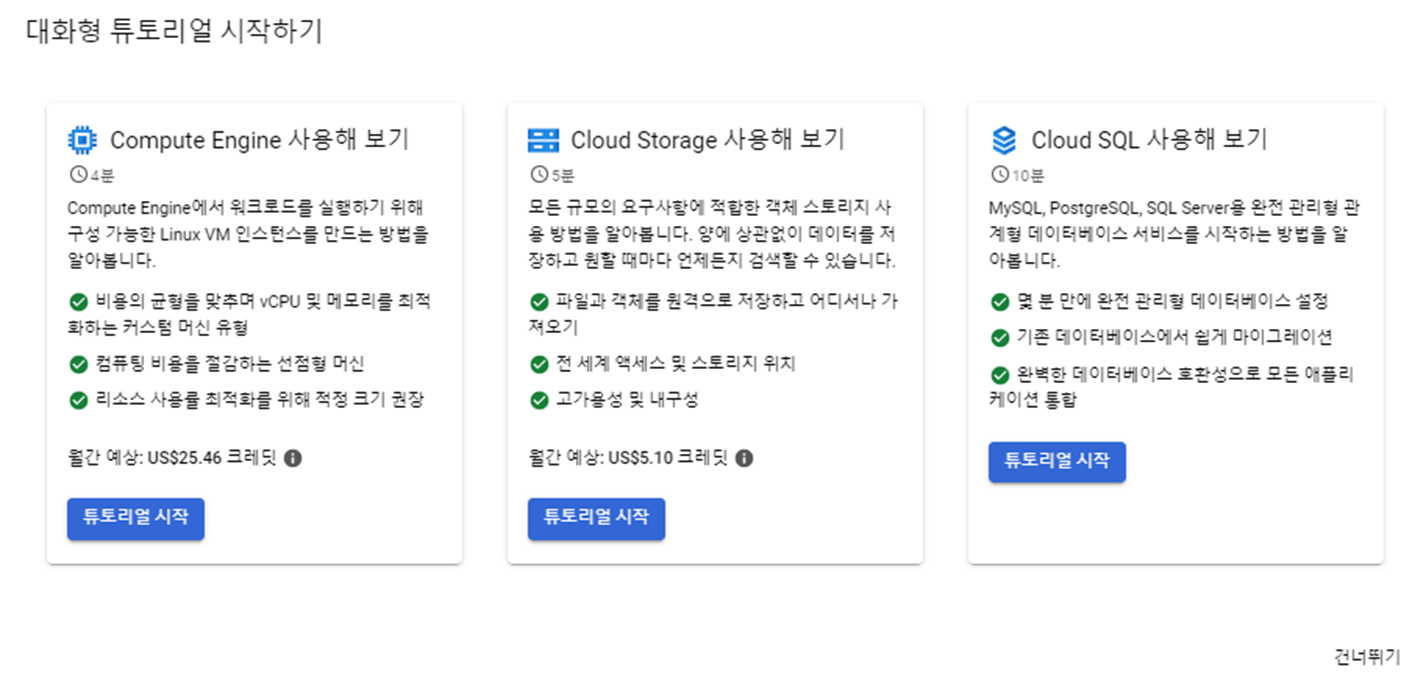1426x687 pixels.
Task: Open info icon beside US$5.10 credit
Action: (743, 458)
